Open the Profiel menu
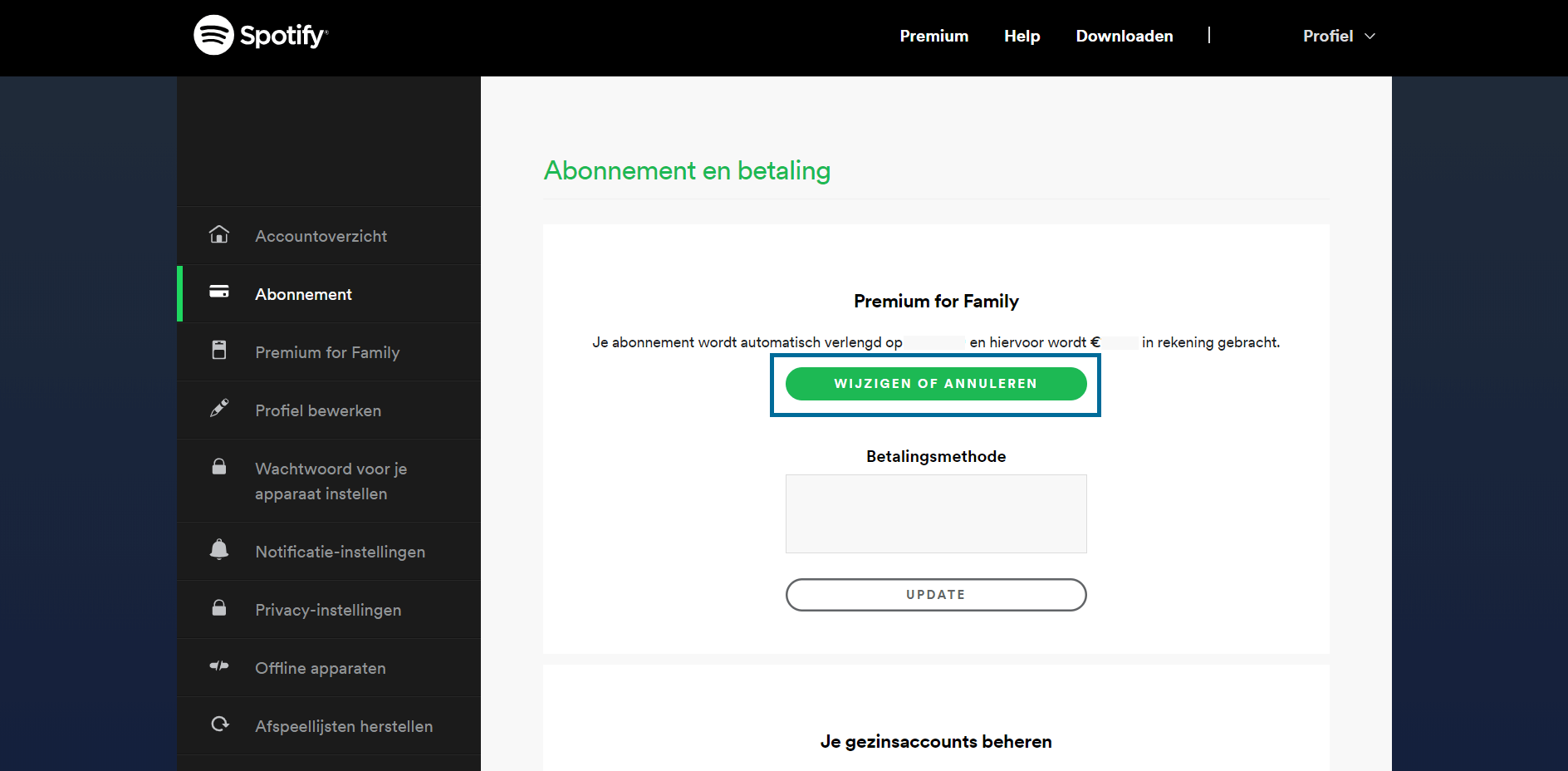 pyautogui.click(x=1339, y=36)
